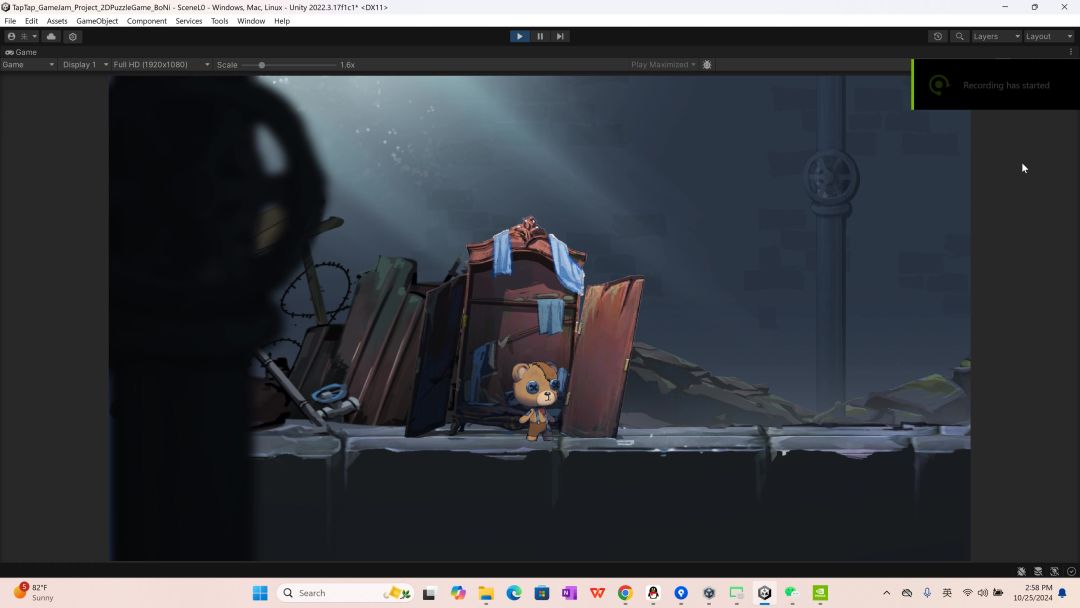Open QQ penguin app from the taskbar
1080x608 pixels.
(x=653, y=593)
